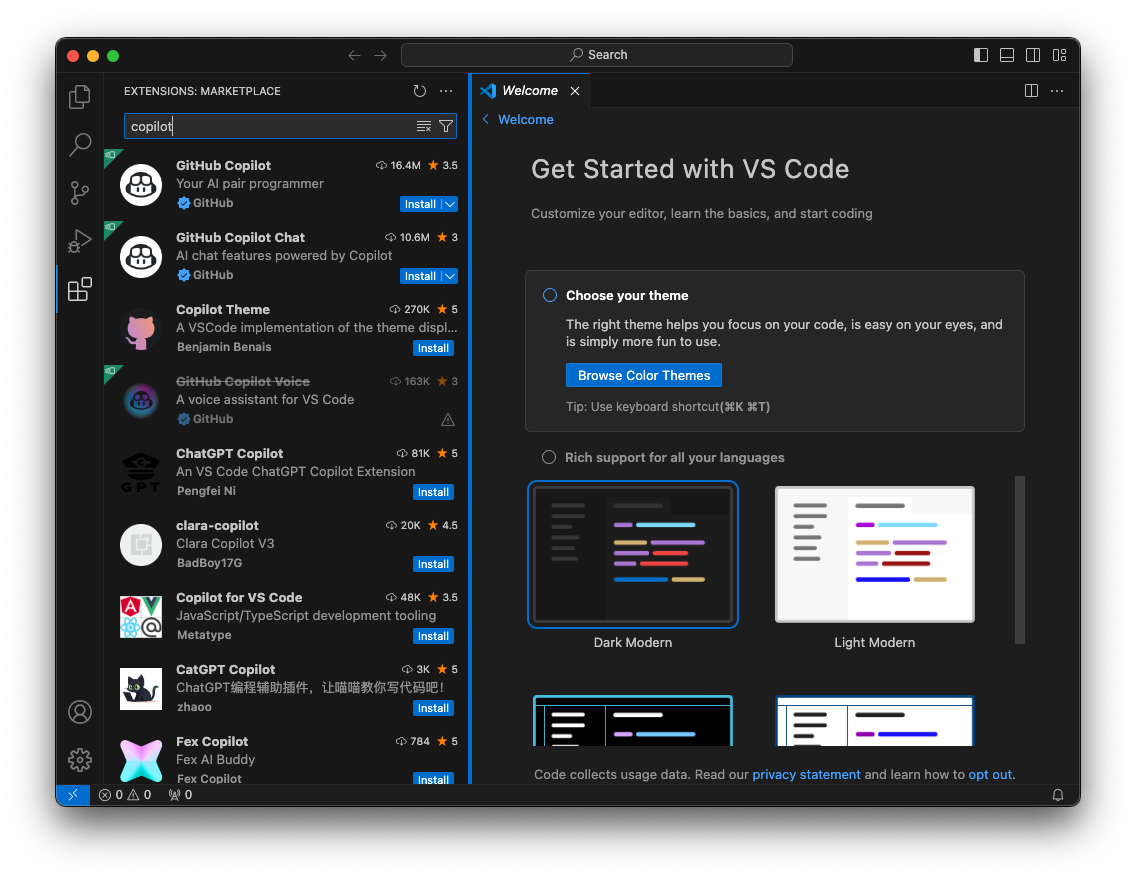Expand GitHub Copilot install options arrow
Screen dimensions: 1136x880
click(450, 204)
